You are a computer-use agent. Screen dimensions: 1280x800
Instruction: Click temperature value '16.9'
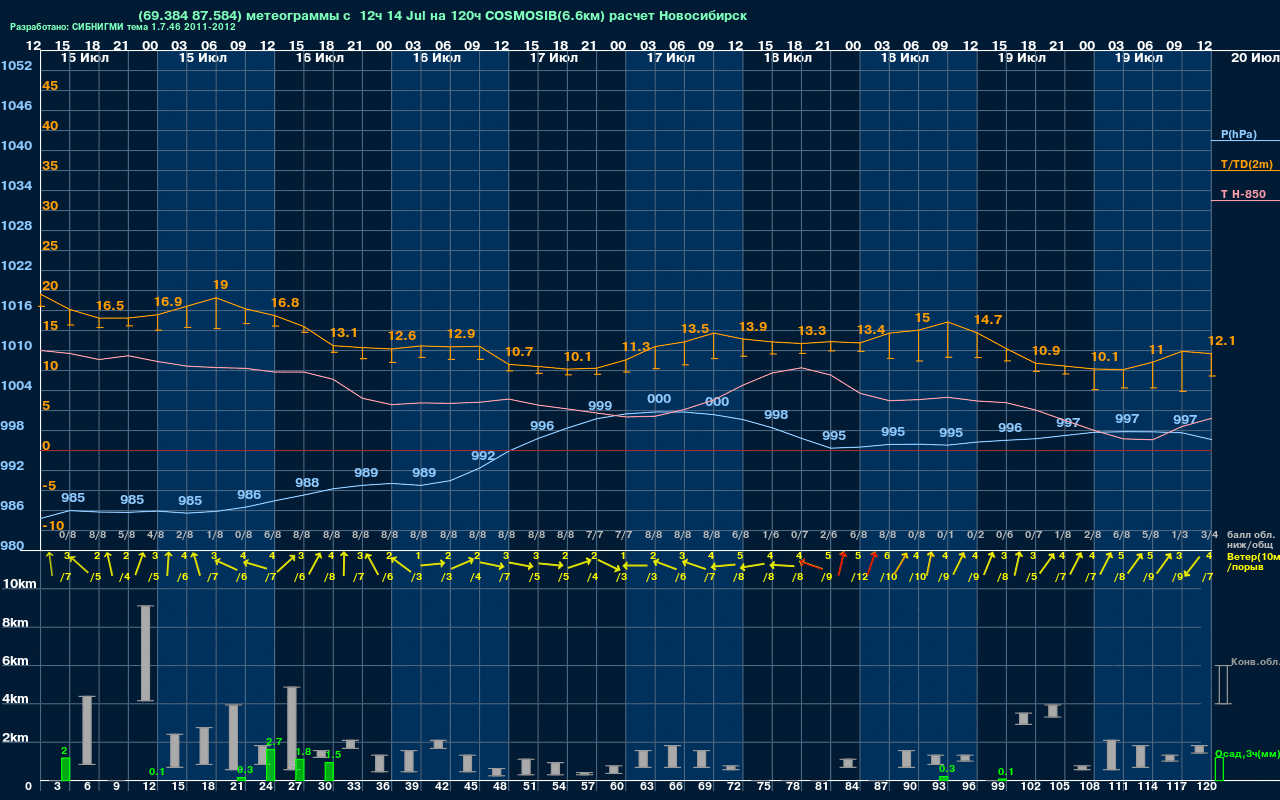(168, 302)
